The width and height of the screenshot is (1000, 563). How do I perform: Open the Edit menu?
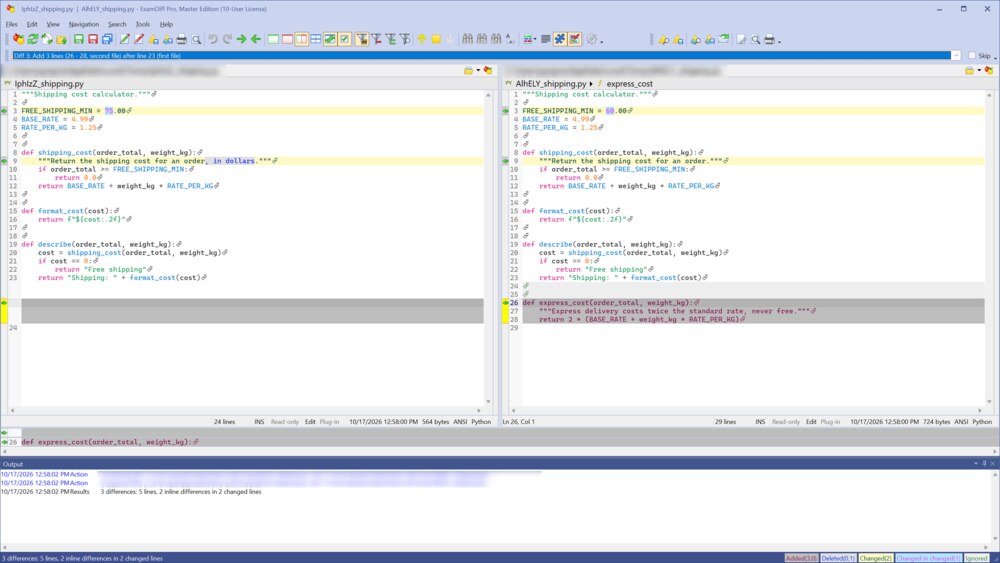pyautogui.click(x=32, y=24)
